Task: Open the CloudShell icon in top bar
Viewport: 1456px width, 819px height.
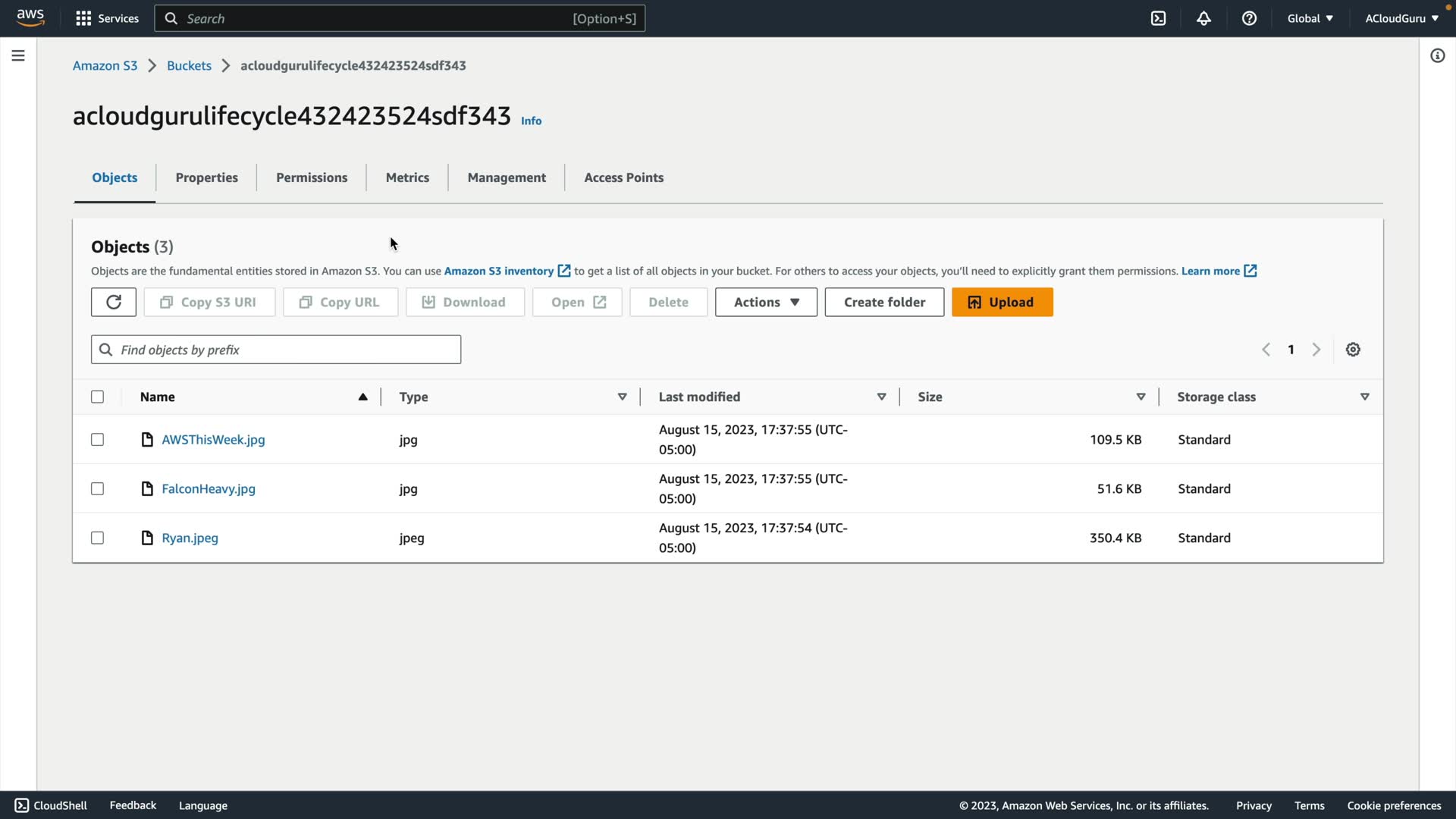Action: [x=1158, y=18]
